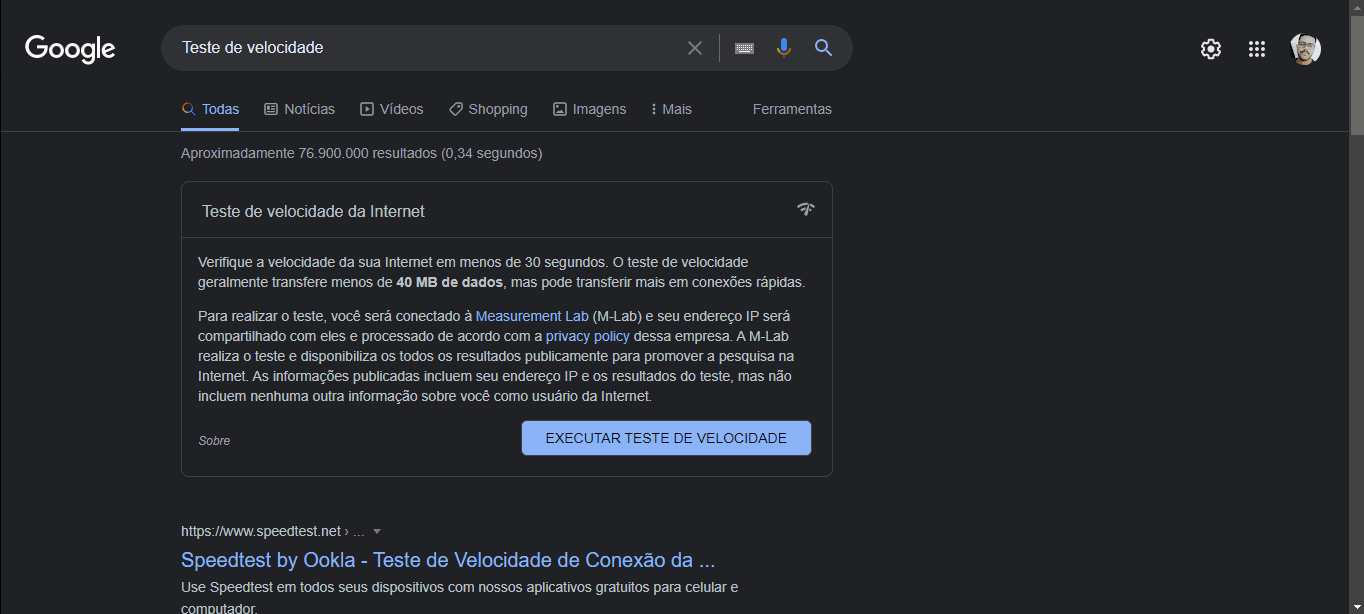Open Google settings gear

[1211, 49]
